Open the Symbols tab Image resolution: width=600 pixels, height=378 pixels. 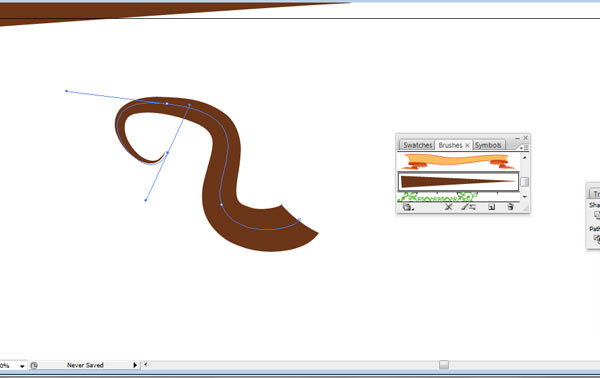click(488, 145)
